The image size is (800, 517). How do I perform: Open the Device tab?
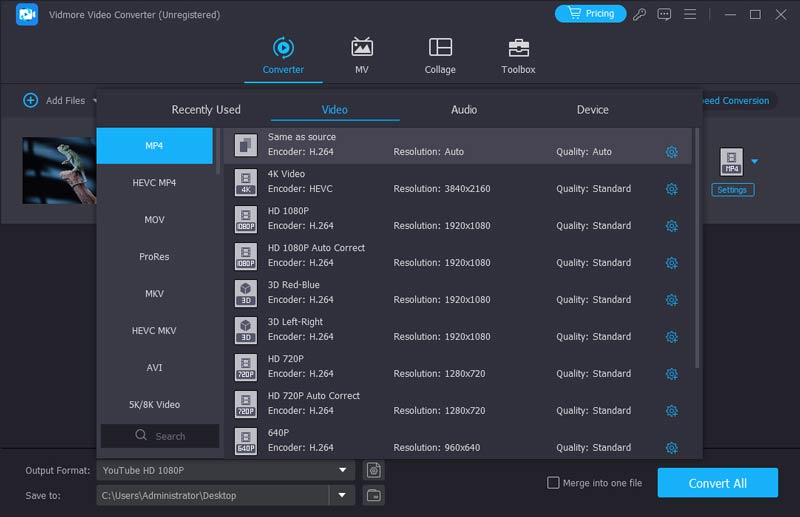click(592, 110)
